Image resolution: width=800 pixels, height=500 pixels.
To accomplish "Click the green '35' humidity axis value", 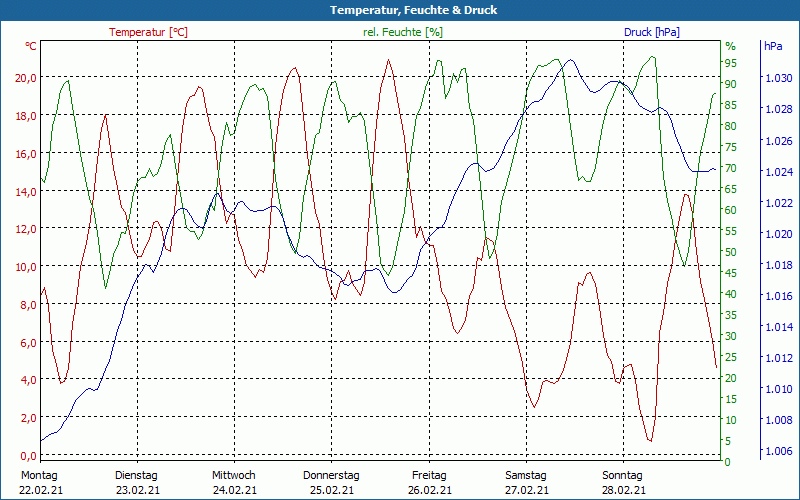I will coord(731,315).
